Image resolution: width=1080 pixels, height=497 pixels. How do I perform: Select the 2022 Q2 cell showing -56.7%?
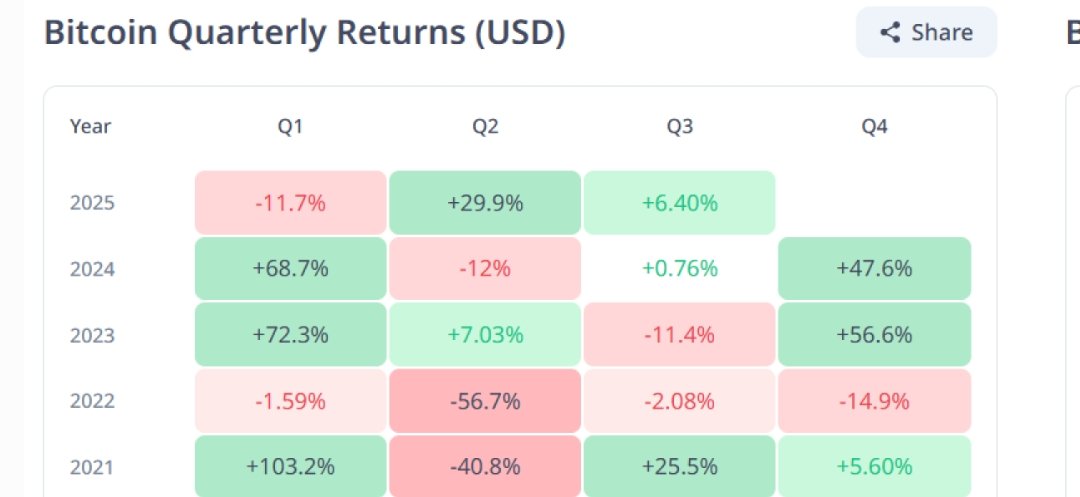tap(485, 401)
